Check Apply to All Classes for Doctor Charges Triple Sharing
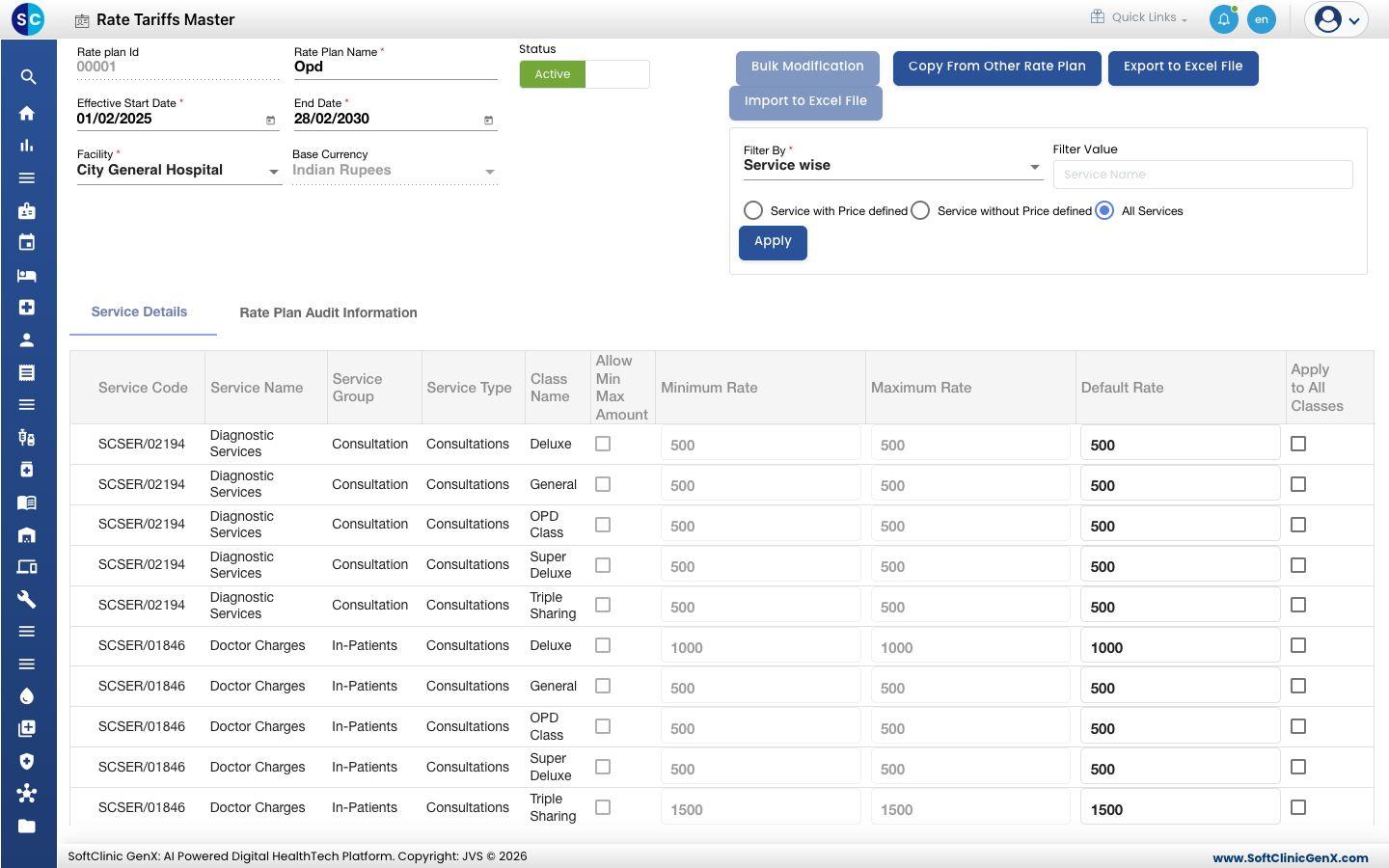This screenshot has width=1389, height=868. 1298,807
